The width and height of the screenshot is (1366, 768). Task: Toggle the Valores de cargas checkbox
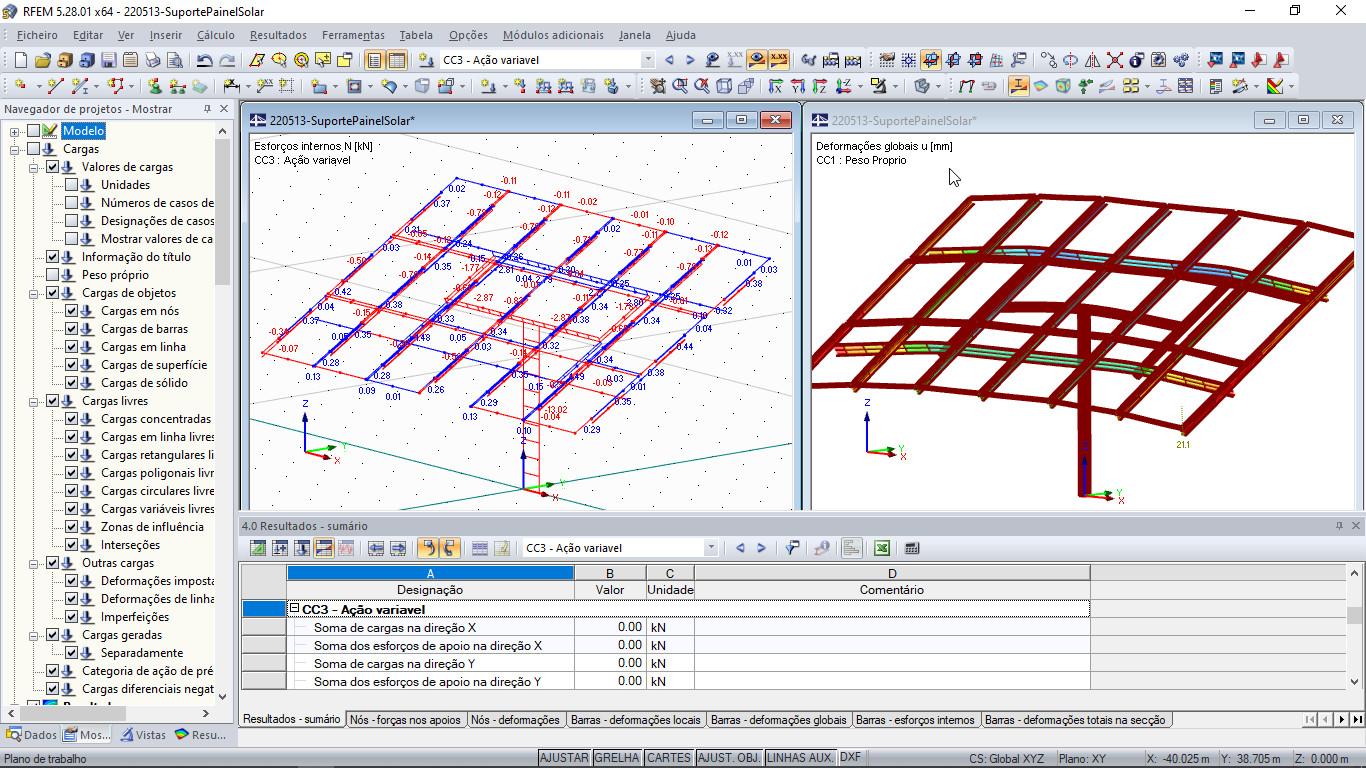pyautogui.click(x=53, y=167)
